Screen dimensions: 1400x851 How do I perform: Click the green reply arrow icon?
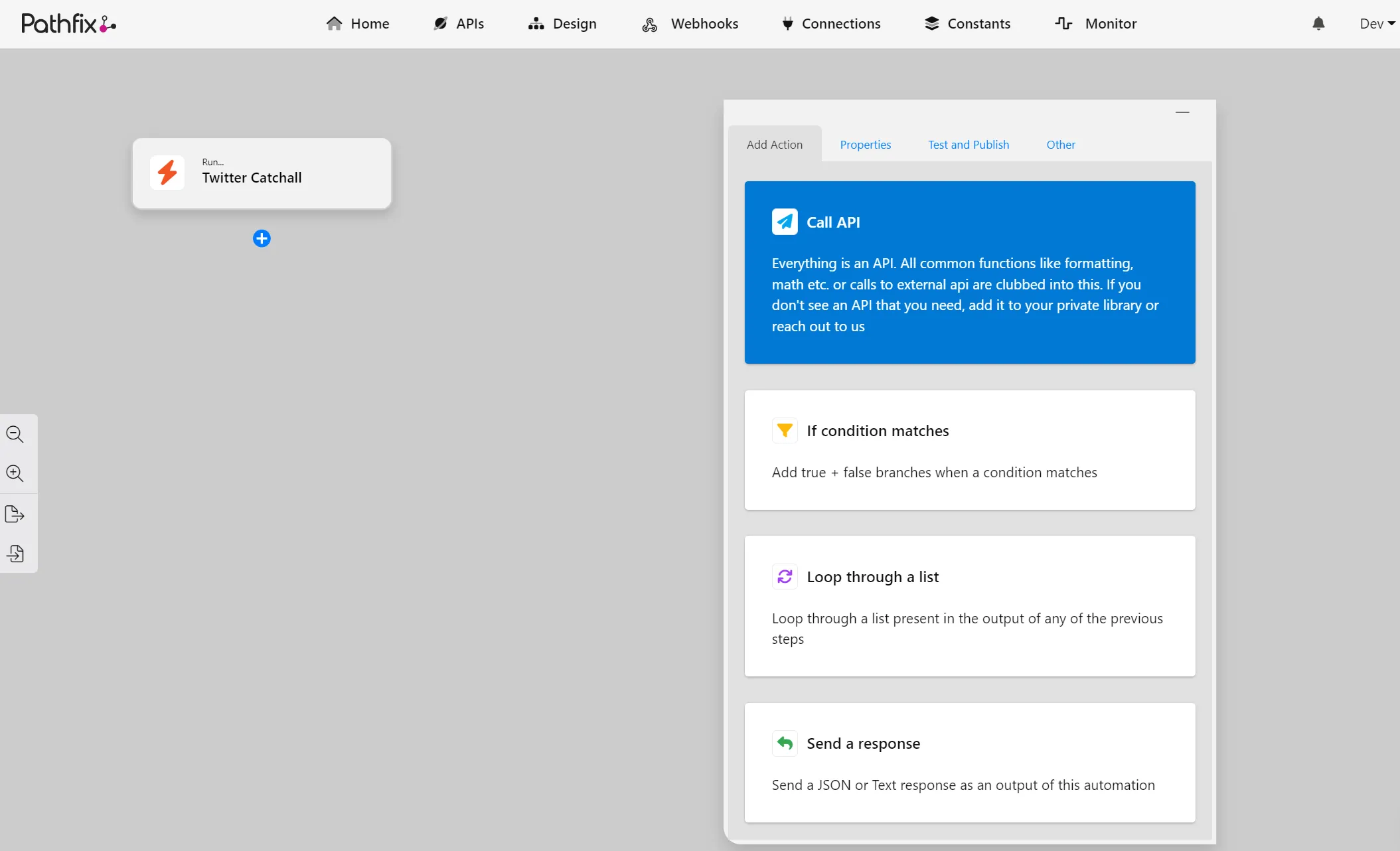[x=785, y=743]
